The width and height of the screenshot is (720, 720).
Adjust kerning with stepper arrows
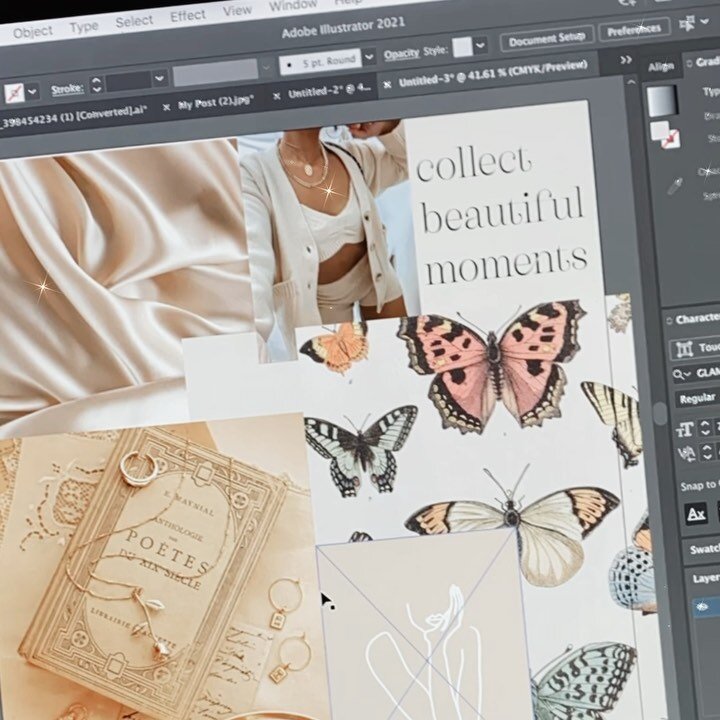706,452
